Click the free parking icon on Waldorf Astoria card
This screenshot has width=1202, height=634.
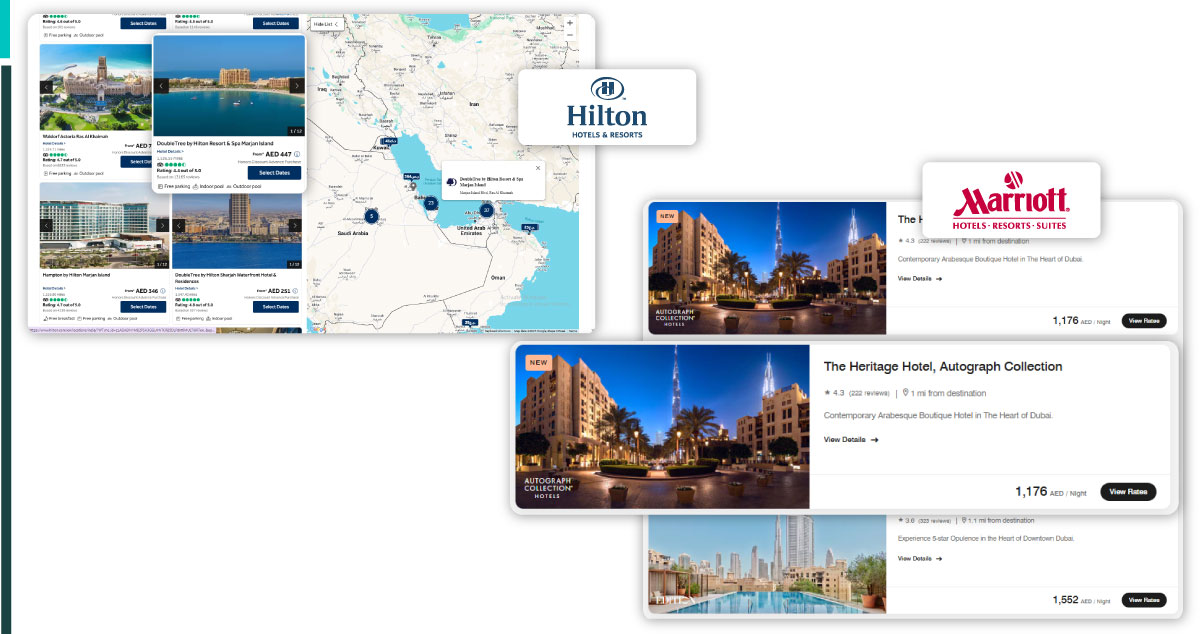coord(45,174)
